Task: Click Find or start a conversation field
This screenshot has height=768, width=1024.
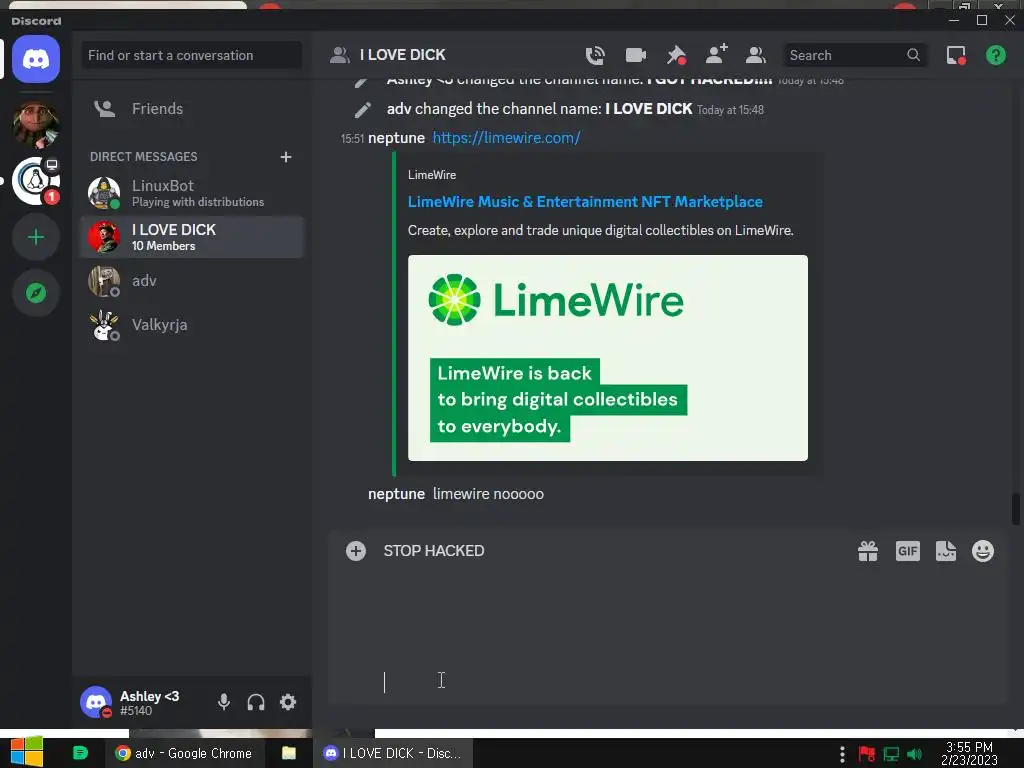Action: [192, 56]
